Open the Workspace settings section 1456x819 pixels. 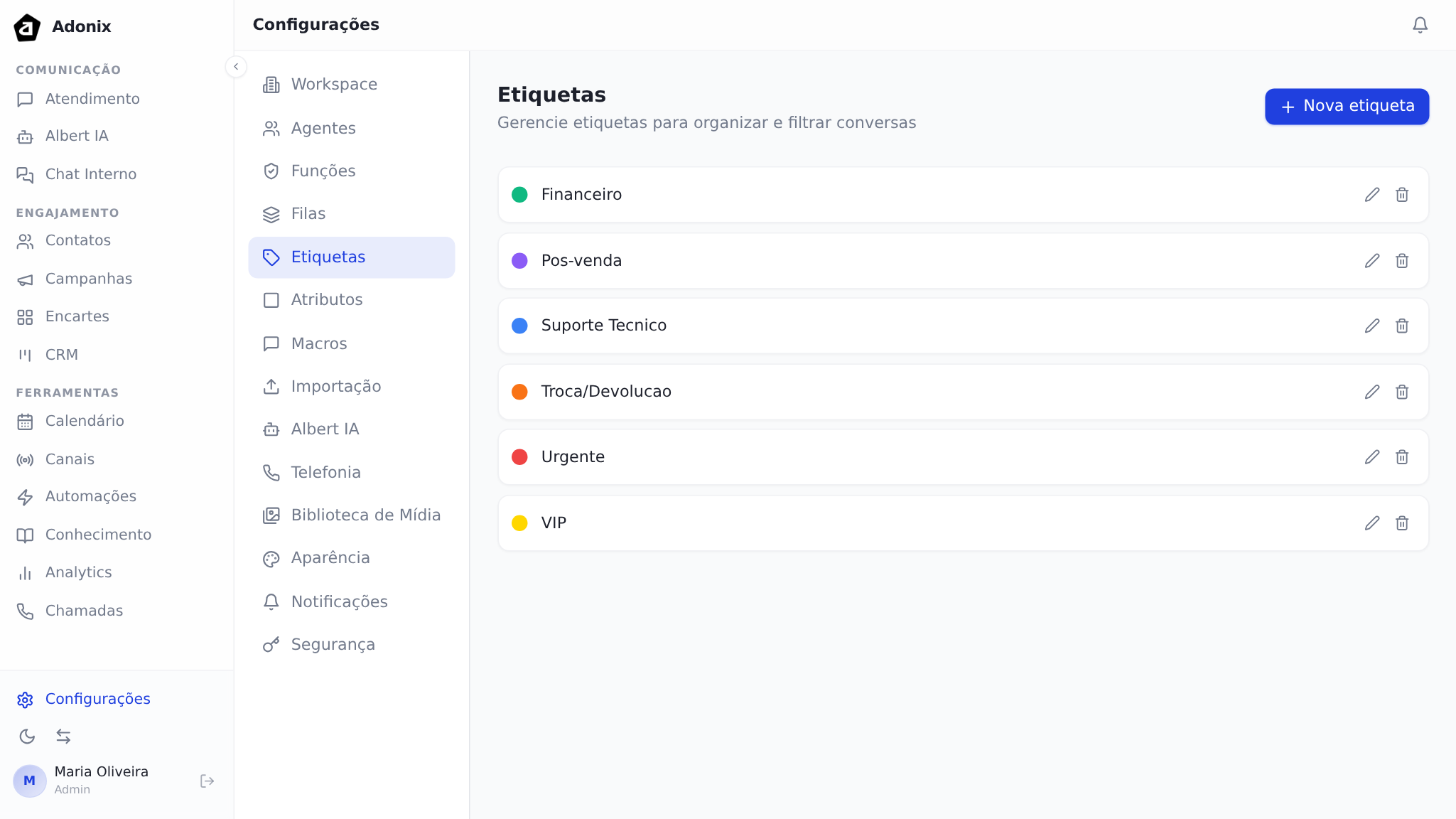point(334,84)
